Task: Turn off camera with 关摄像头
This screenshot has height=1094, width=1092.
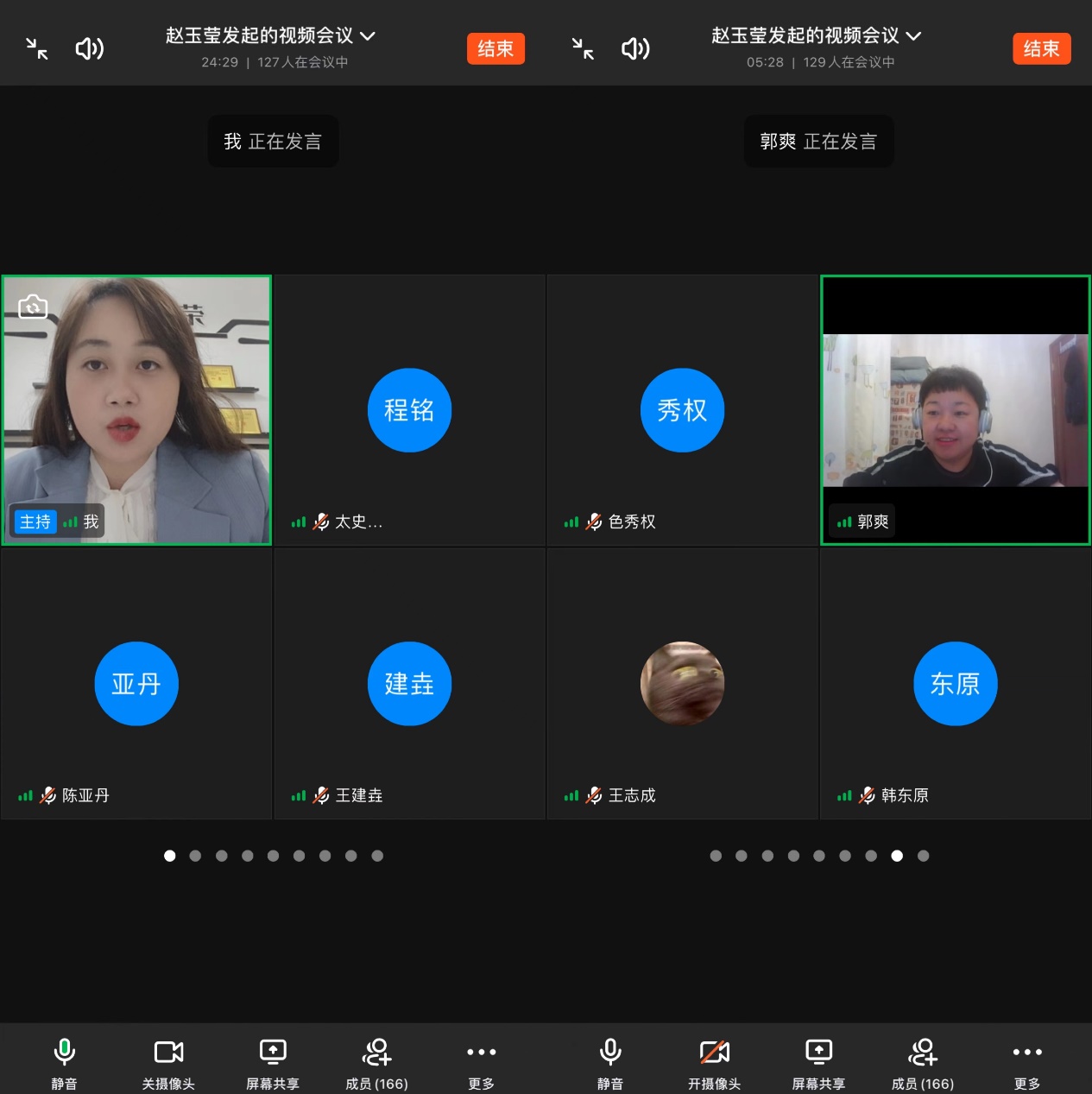Action: click(x=168, y=1063)
